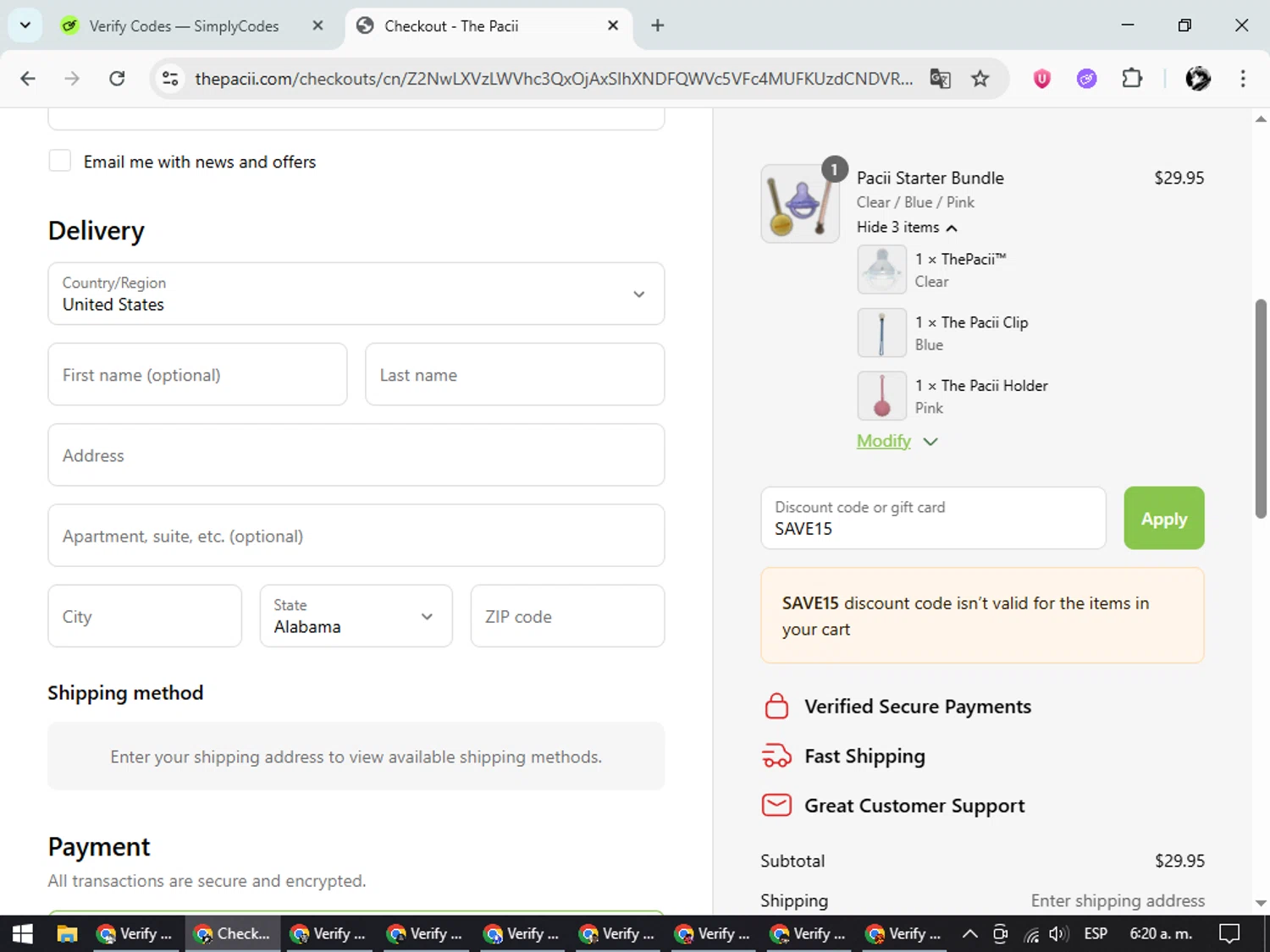Click ThePacii Clear item thumbnail
Screen dimensions: 1270x952
tap(881, 269)
